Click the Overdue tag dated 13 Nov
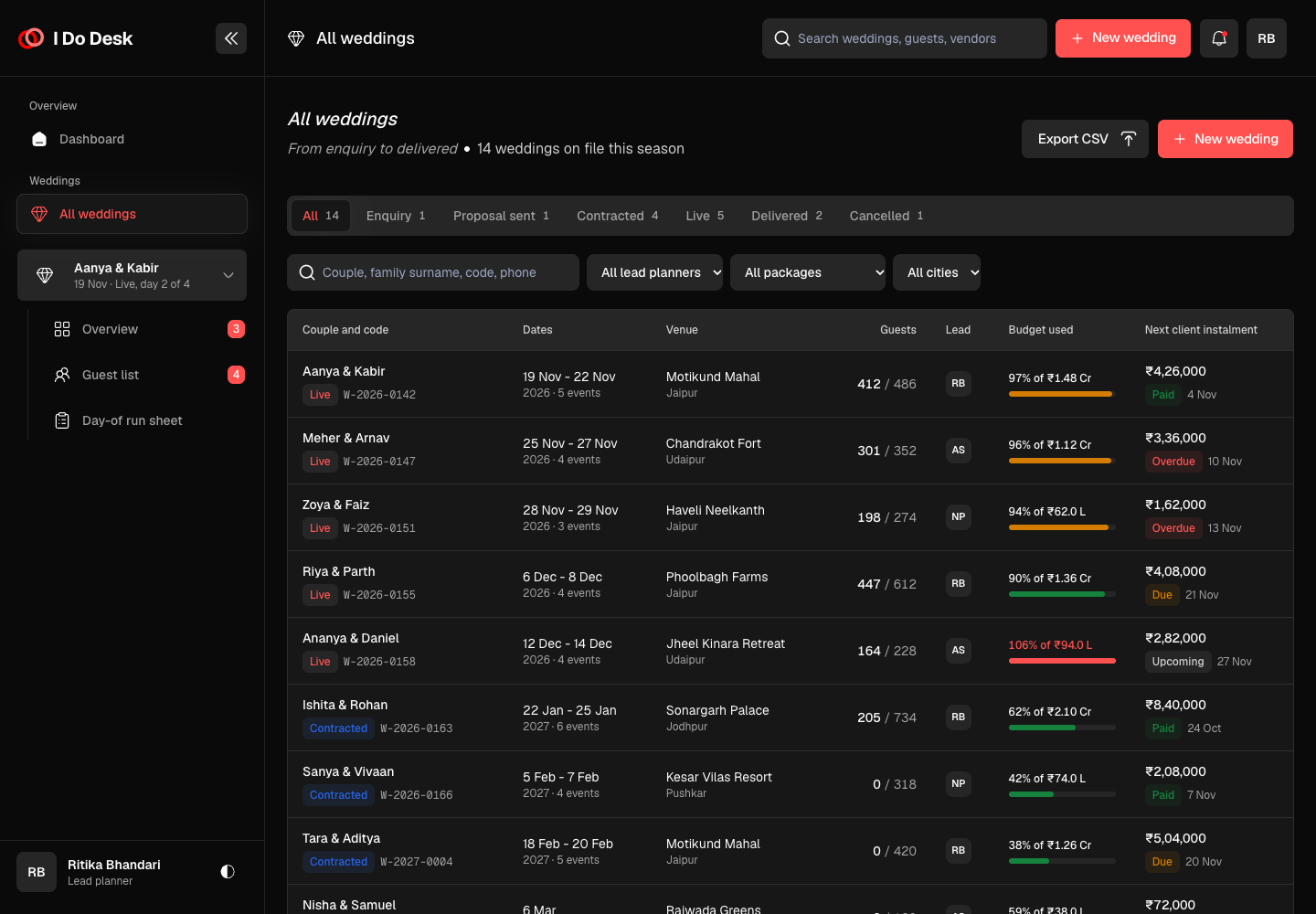The height and width of the screenshot is (914, 1316). [x=1173, y=528]
